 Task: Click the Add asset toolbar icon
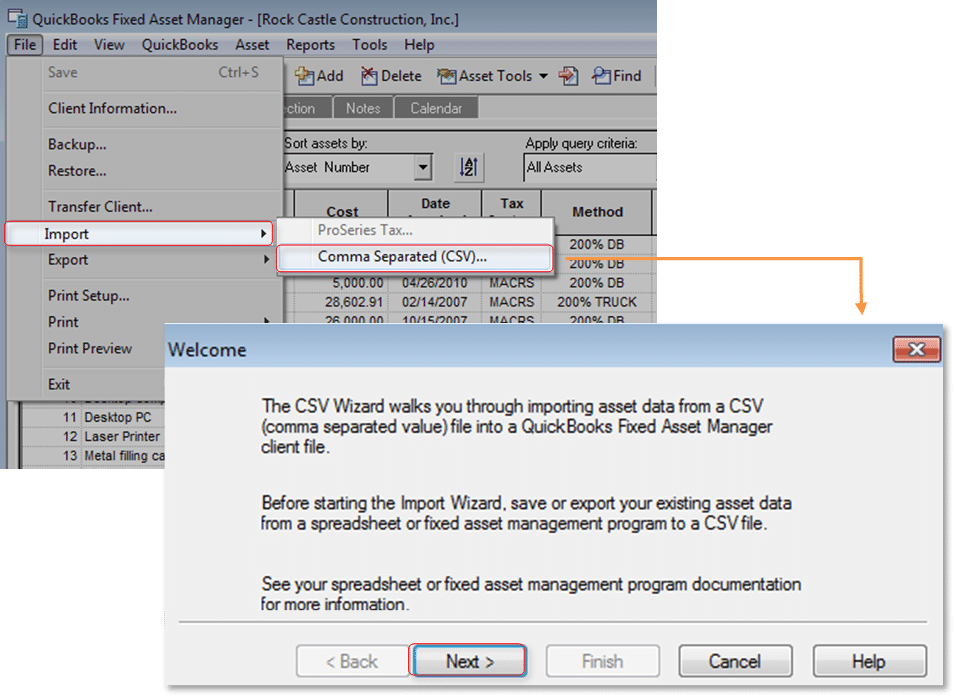point(319,76)
